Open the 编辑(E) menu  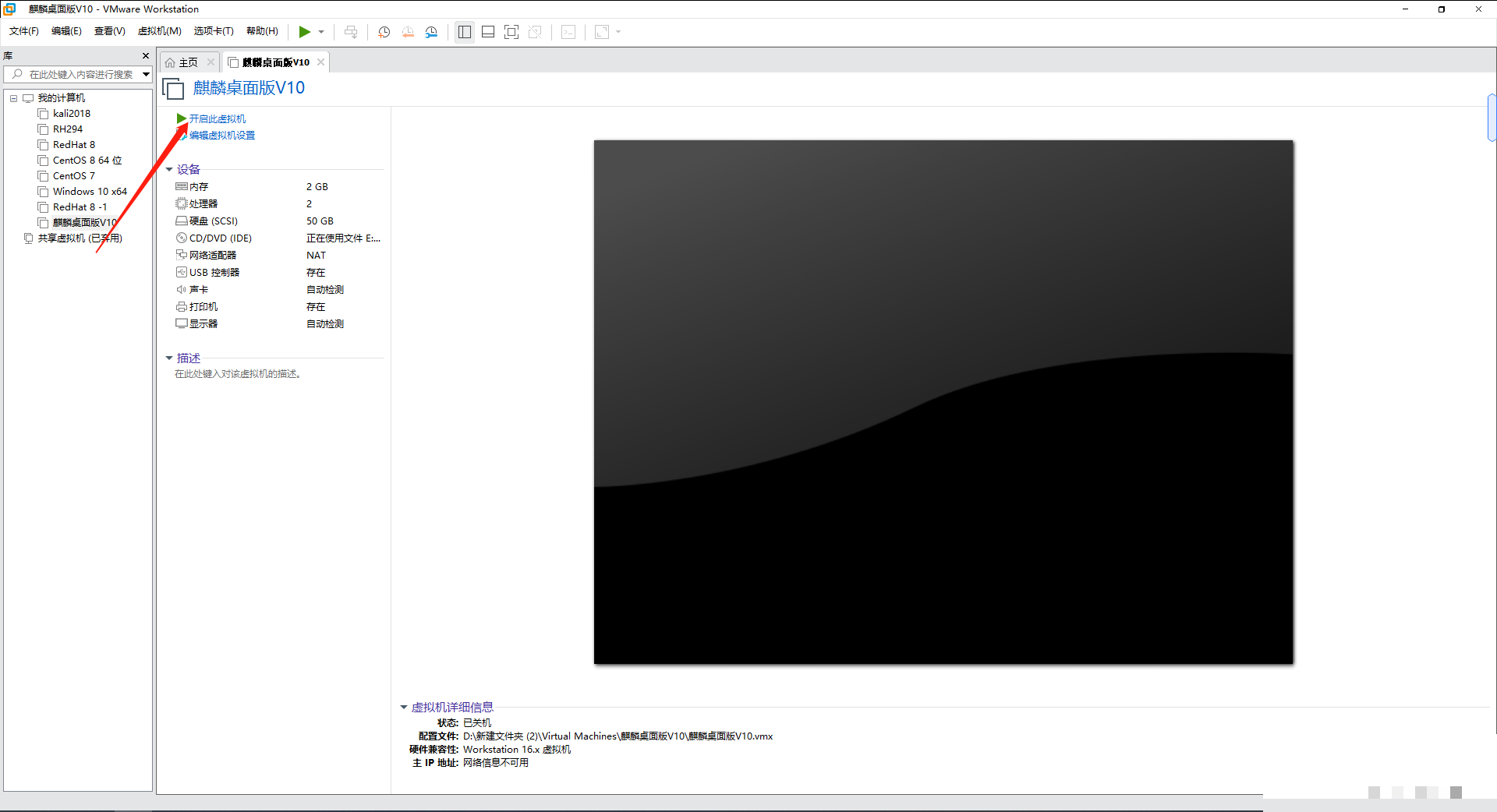click(x=66, y=31)
